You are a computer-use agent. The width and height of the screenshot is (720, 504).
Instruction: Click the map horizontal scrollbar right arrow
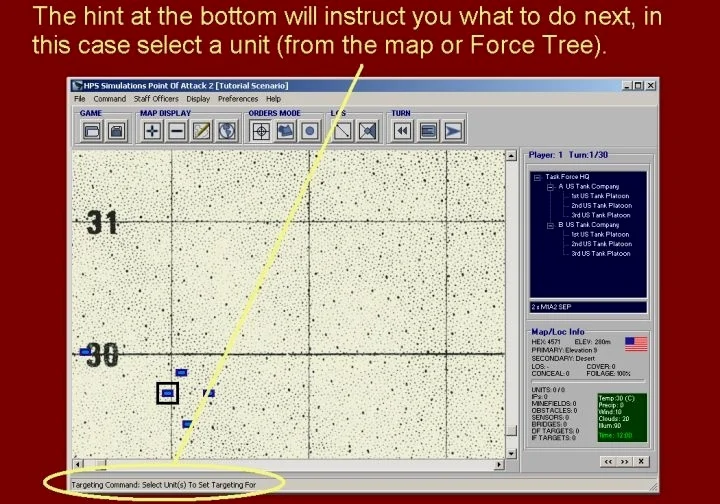coord(499,465)
